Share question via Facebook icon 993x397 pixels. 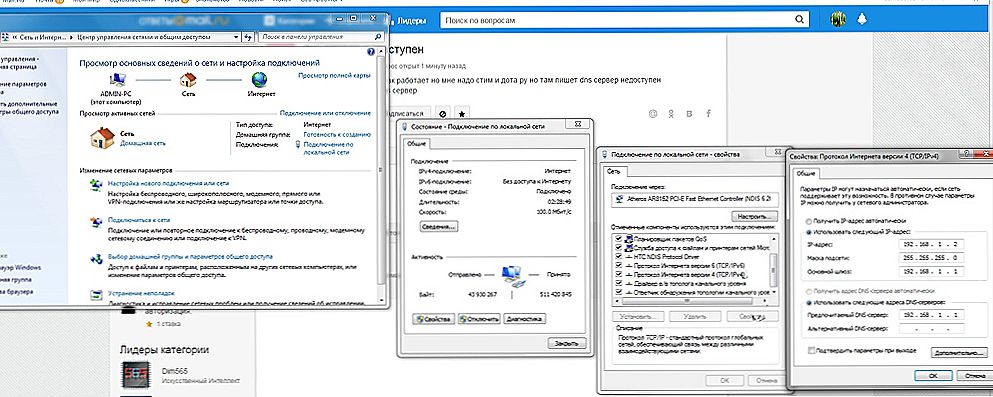click(x=709, y=114)
